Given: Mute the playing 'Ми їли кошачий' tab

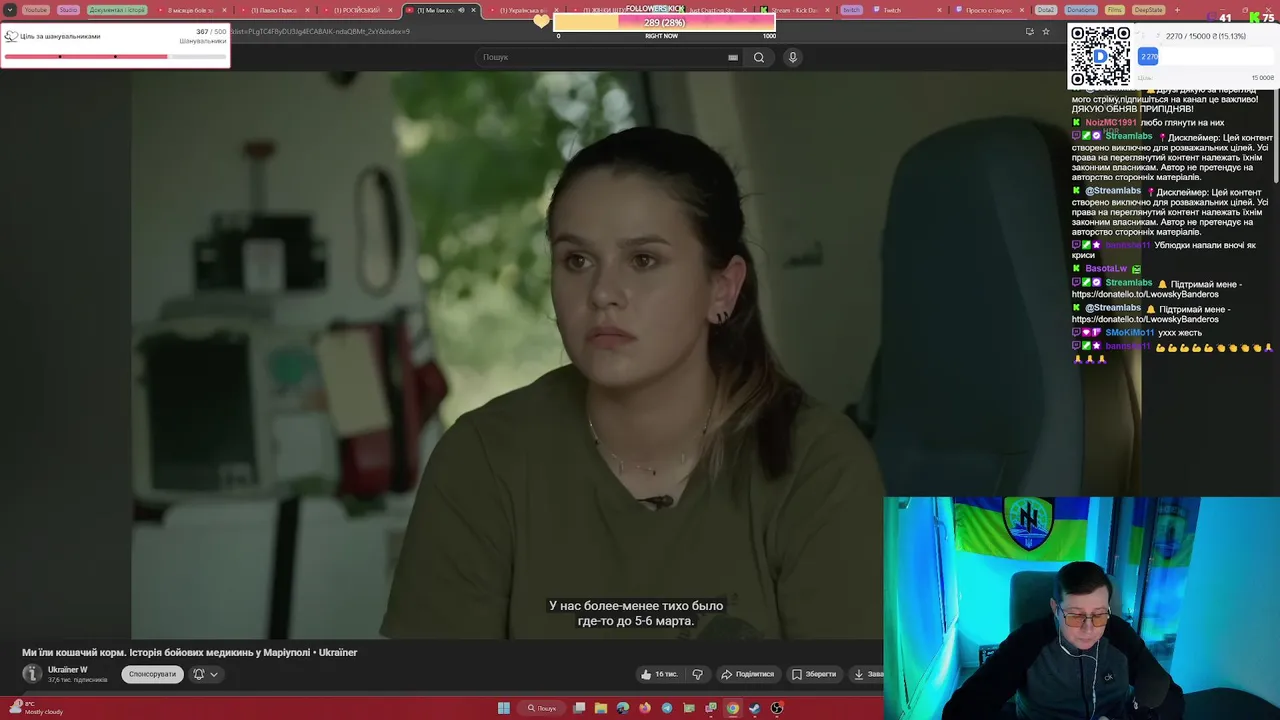Looking at the screenshot, I should click(x=461, y=10).
